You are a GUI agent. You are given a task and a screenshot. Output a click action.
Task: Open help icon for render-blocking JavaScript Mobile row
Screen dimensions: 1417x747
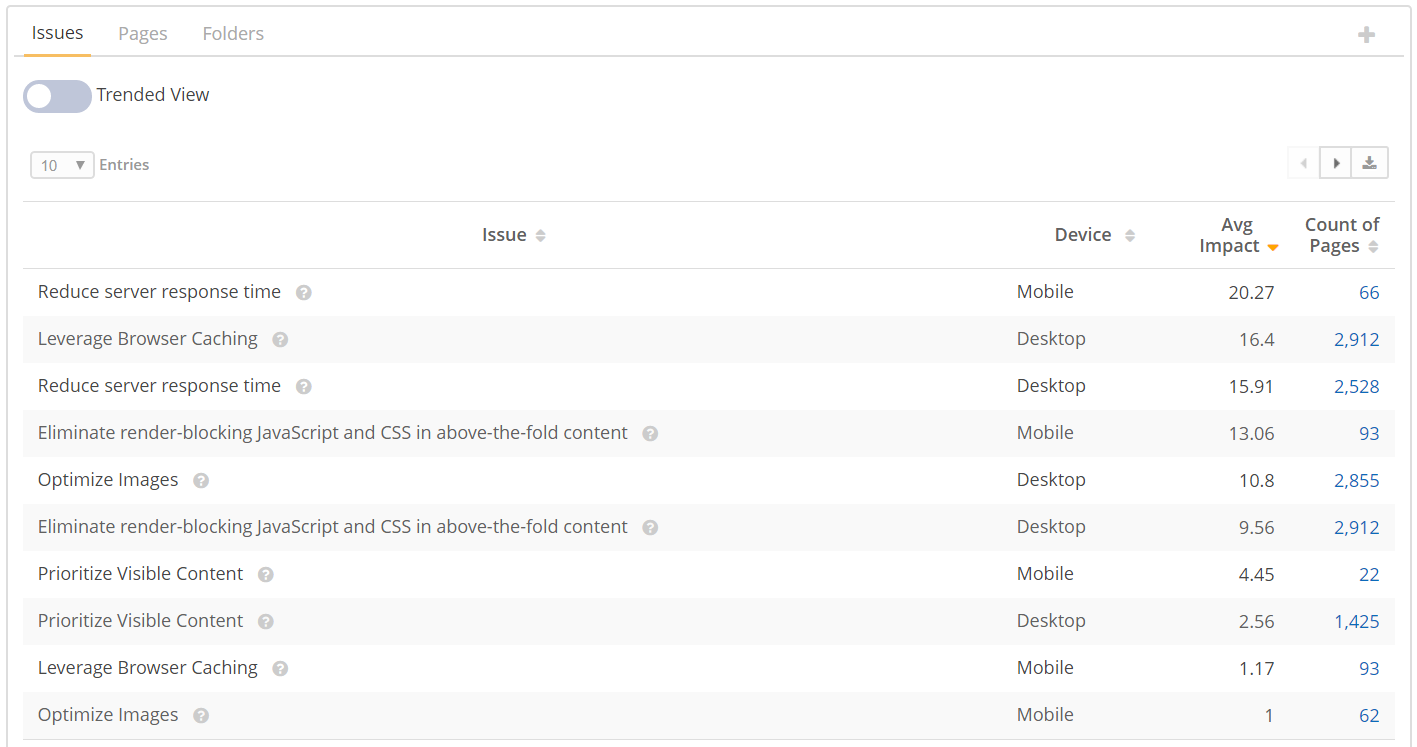click(650, 433)
